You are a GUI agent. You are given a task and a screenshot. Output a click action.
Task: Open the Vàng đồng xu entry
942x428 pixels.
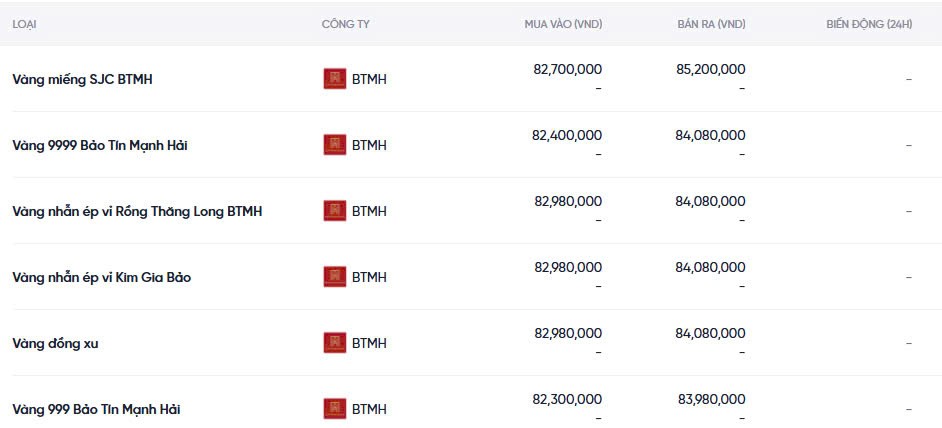[x=55, y=343]
